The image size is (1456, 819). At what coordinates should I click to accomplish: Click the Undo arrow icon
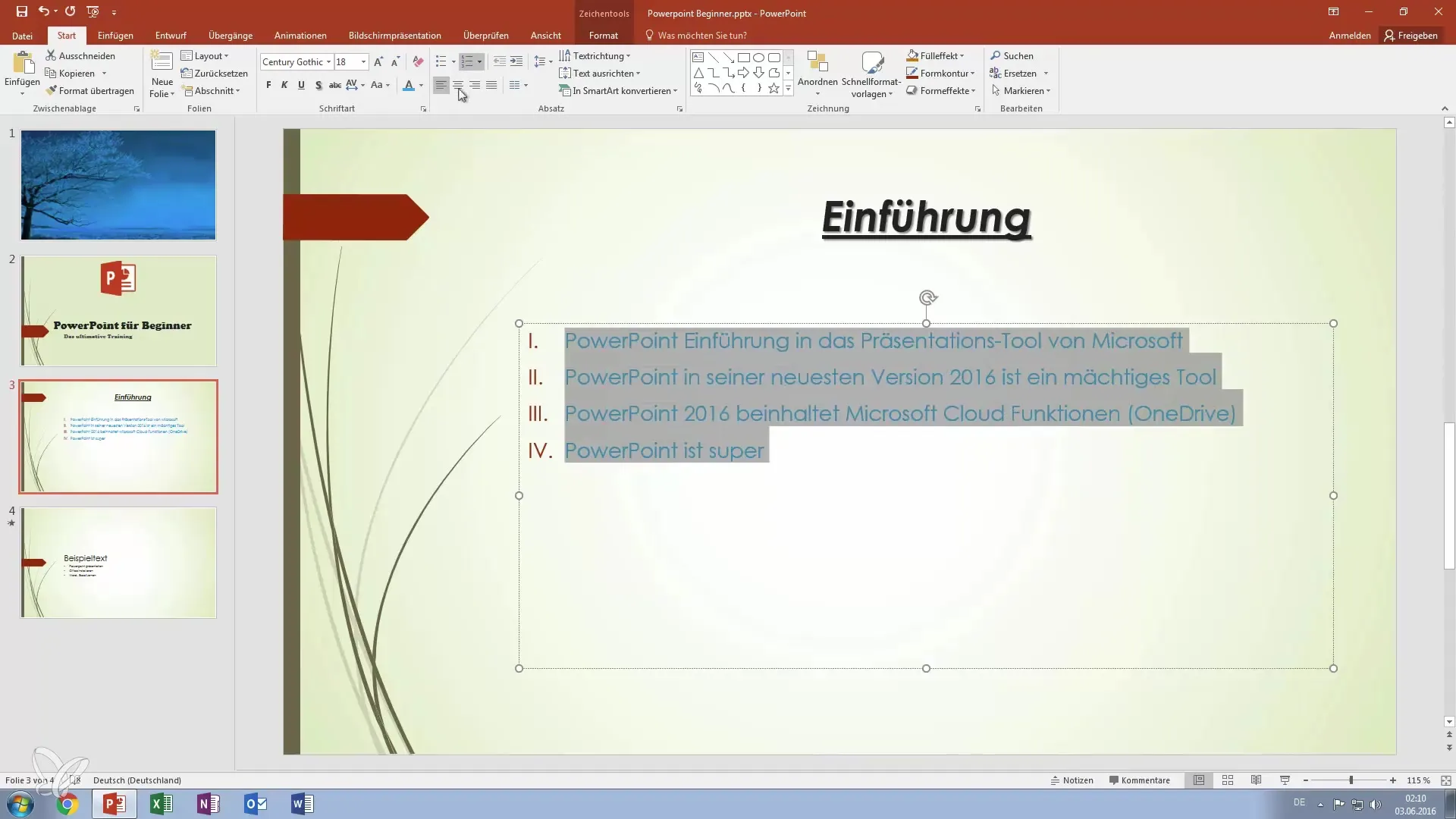point(43,11)
